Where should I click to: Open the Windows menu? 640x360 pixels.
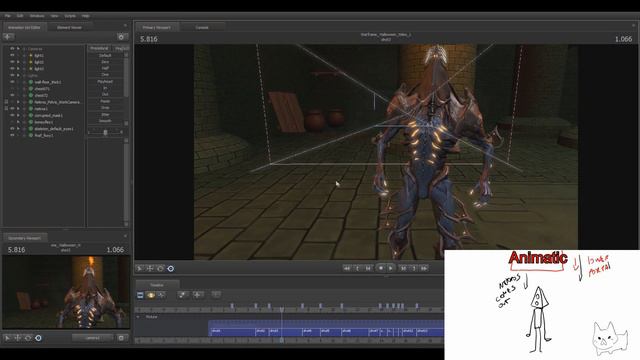pyautogui.click(x=37, y=16)
